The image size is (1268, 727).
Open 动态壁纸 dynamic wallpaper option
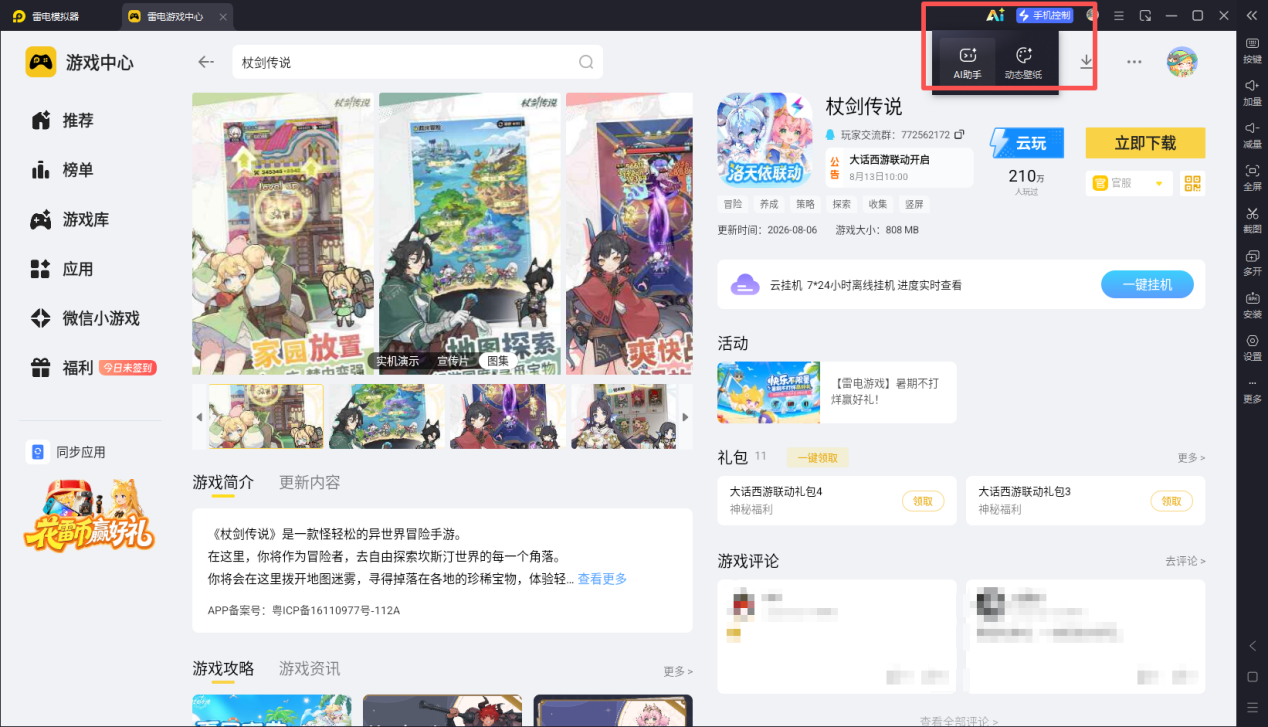coord(1023,62)
